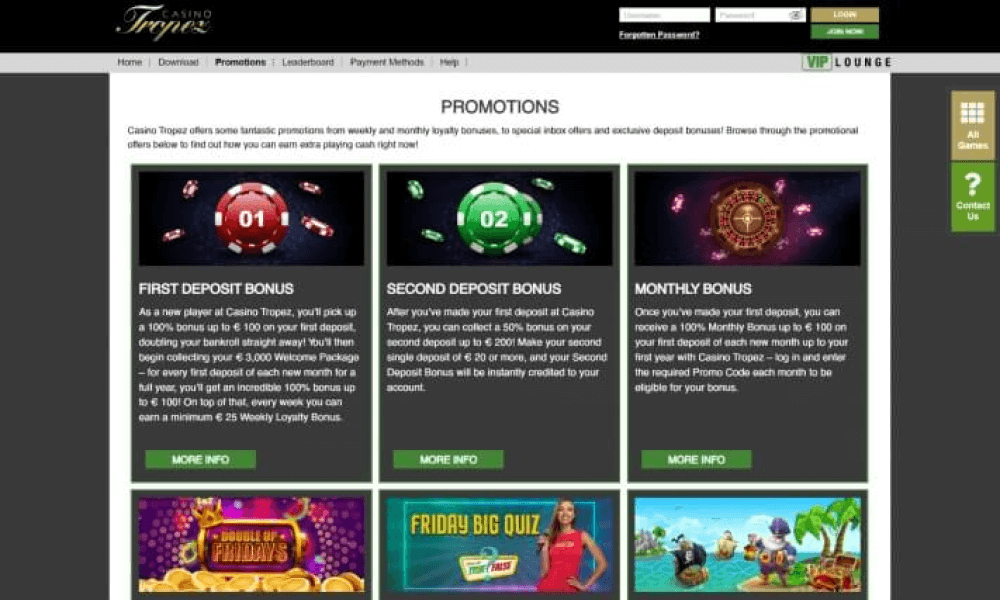The width and height of the screenshot is (1000, 600).
Task: Click the Forgotten Password link
Action: (659, 35)
